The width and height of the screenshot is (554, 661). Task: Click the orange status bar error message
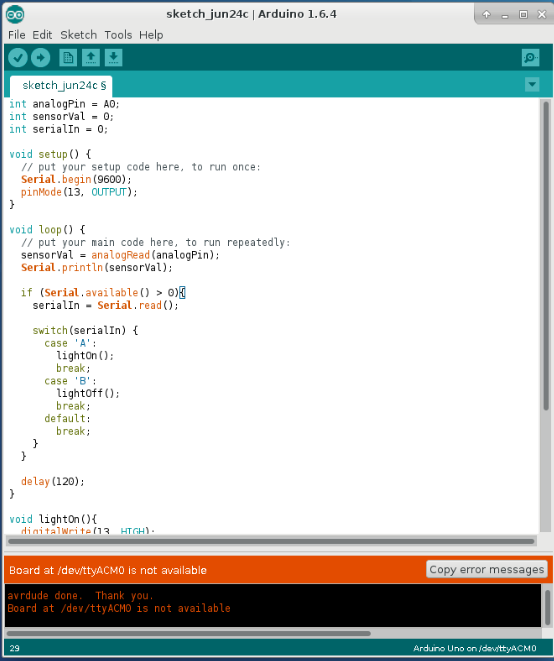[108, 570]
